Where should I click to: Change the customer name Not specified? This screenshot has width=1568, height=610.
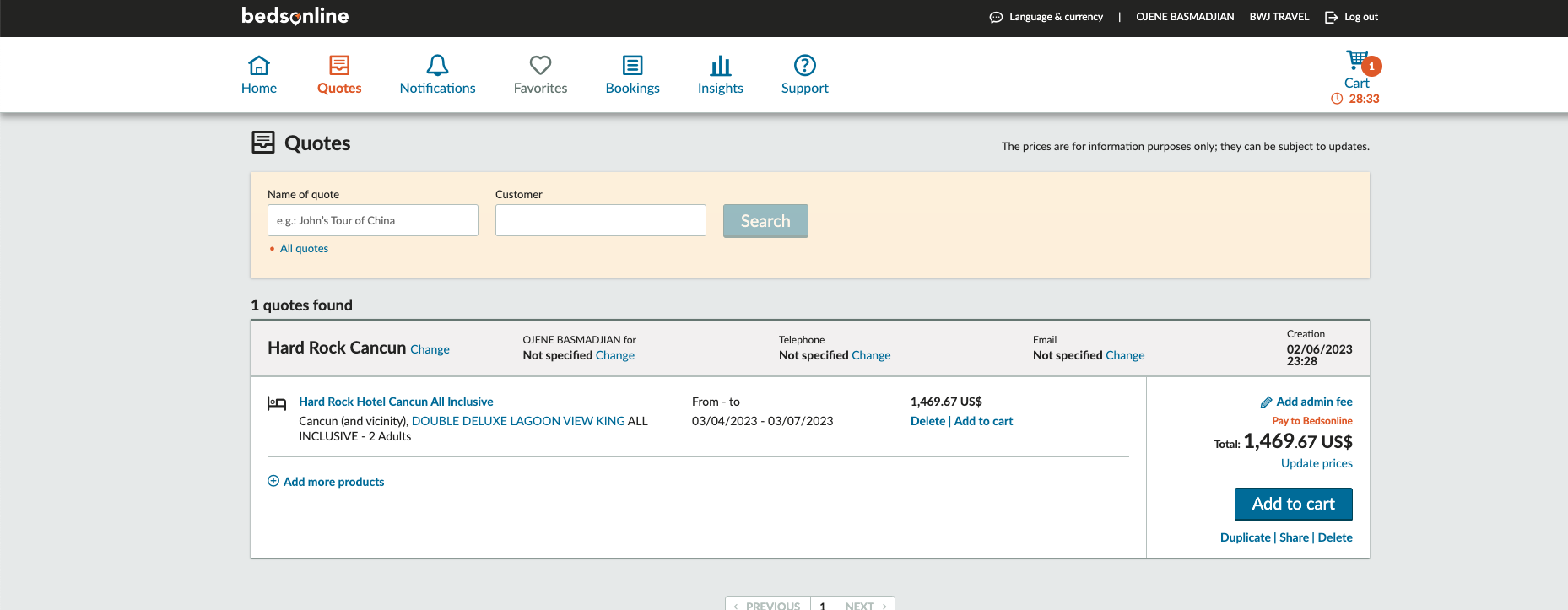coord(615,355)
